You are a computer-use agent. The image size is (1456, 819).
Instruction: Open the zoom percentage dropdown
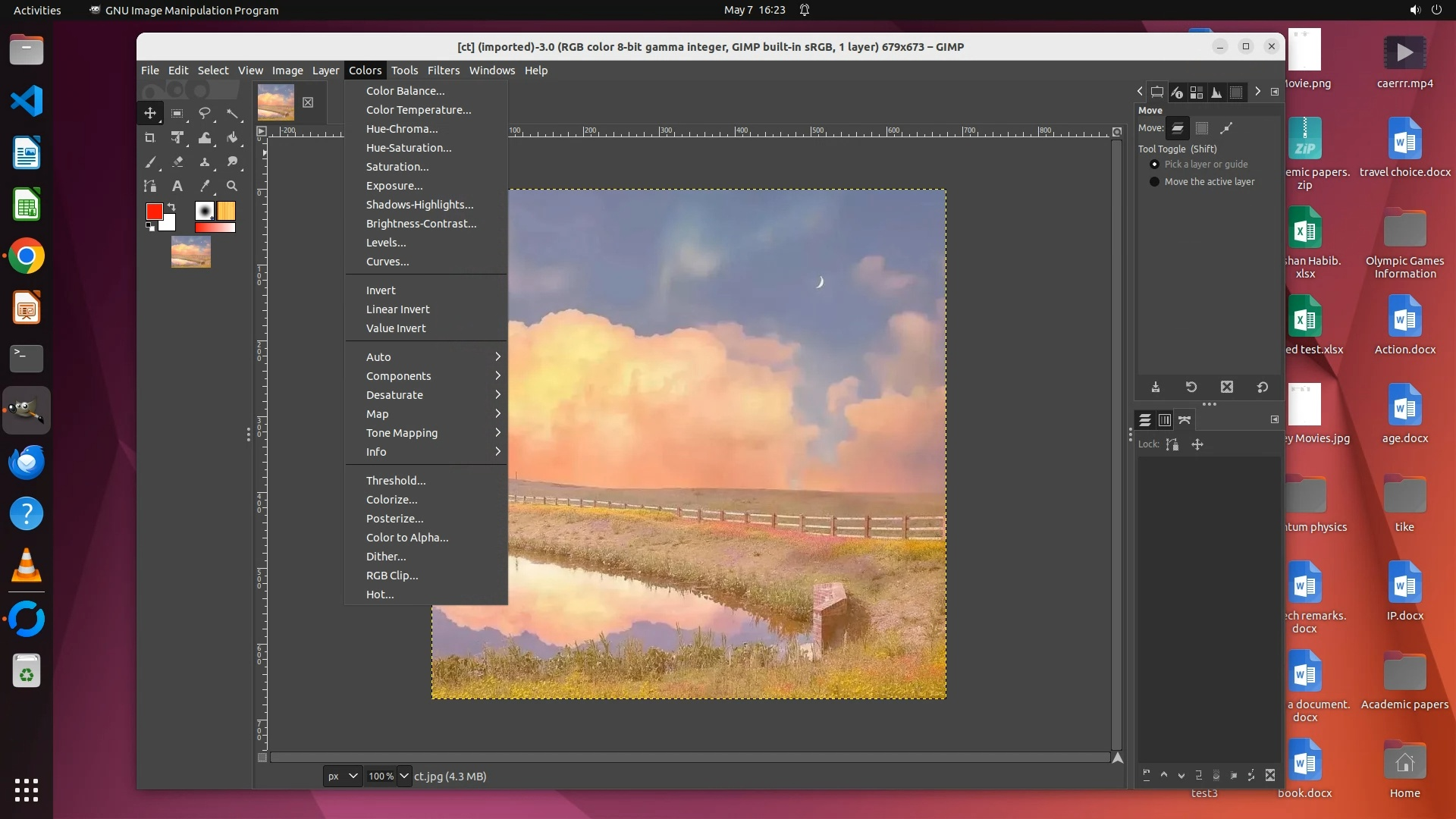404,776
